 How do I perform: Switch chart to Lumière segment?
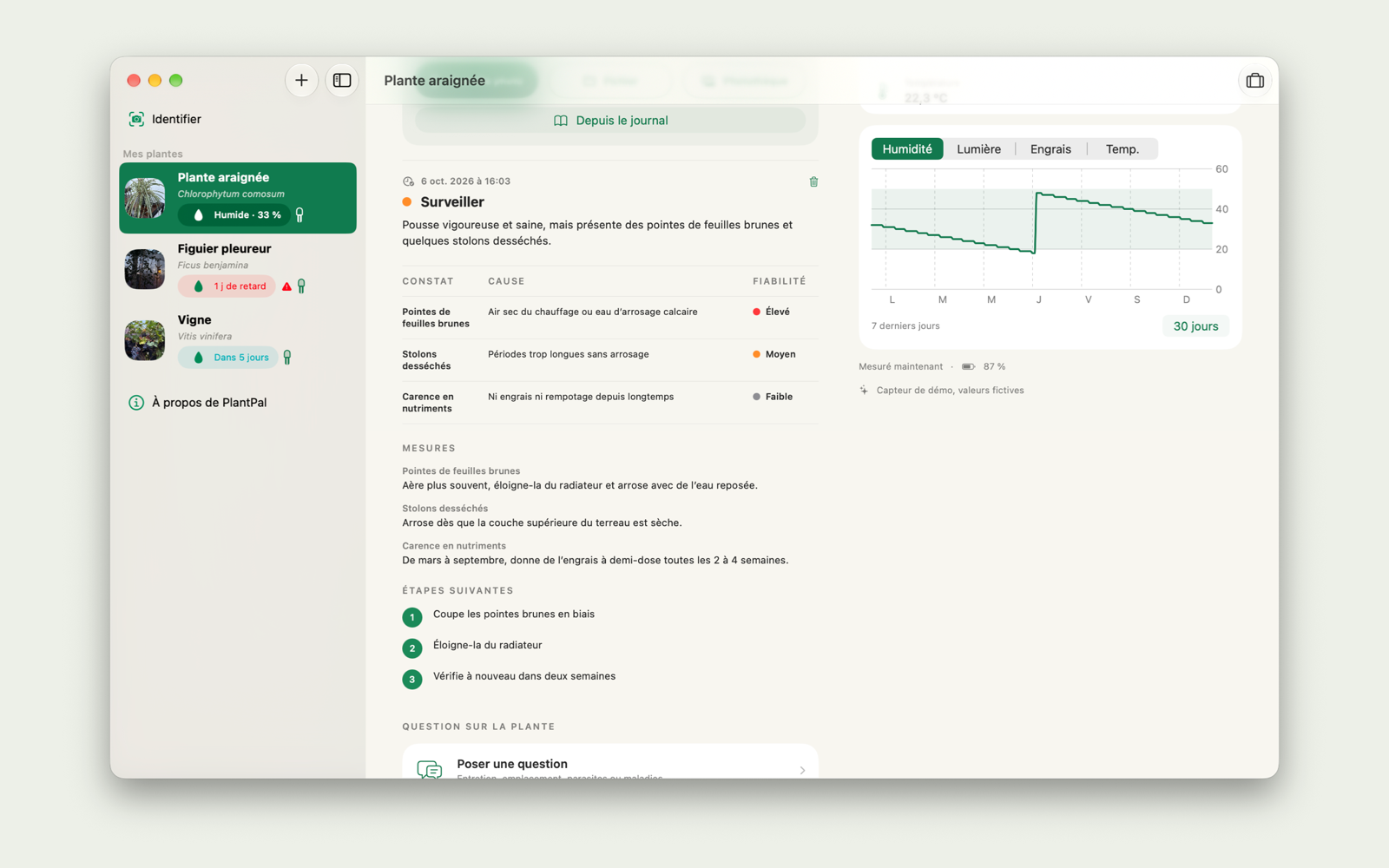coord(978,149)
